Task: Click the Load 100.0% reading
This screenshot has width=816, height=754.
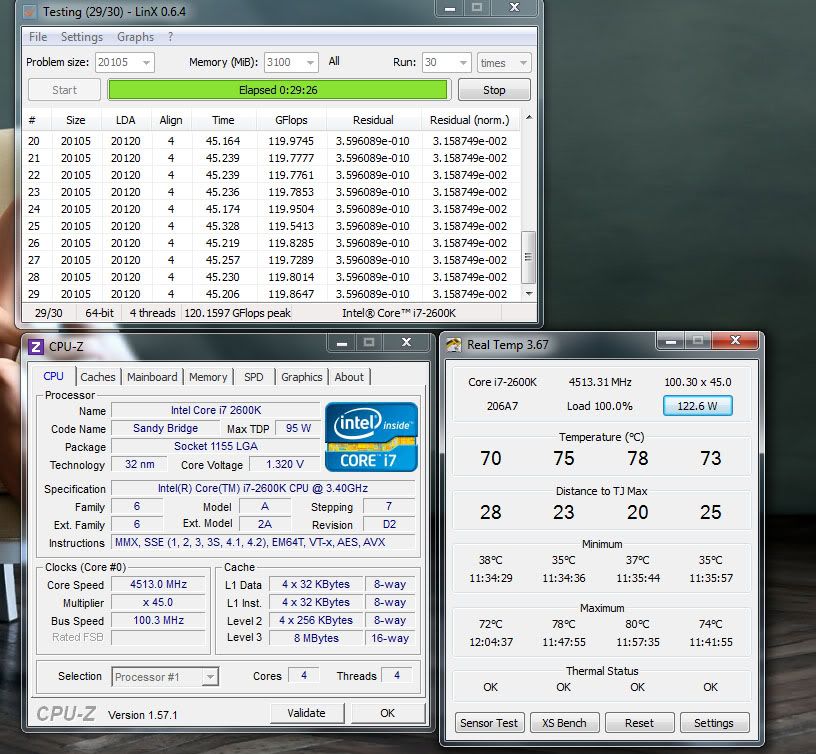Action: pos(600,406)
